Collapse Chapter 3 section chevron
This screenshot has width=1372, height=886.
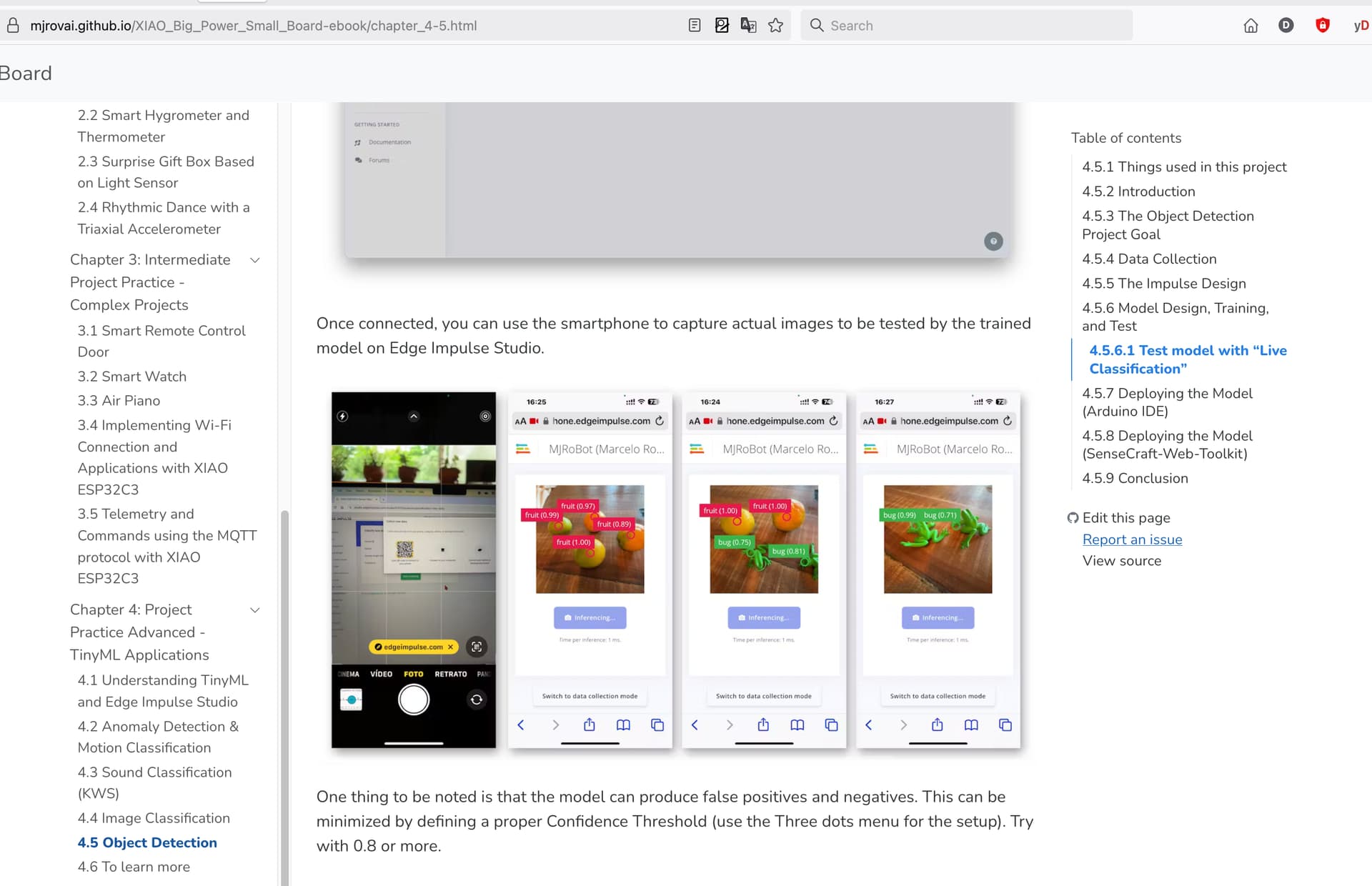(x=254, y=260)
